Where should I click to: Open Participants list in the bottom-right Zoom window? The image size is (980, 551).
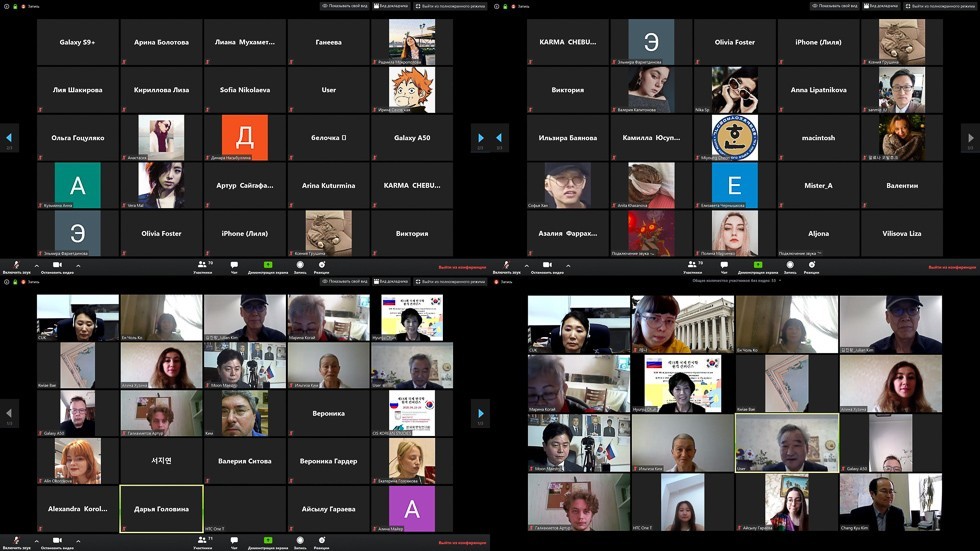[693, 541]
